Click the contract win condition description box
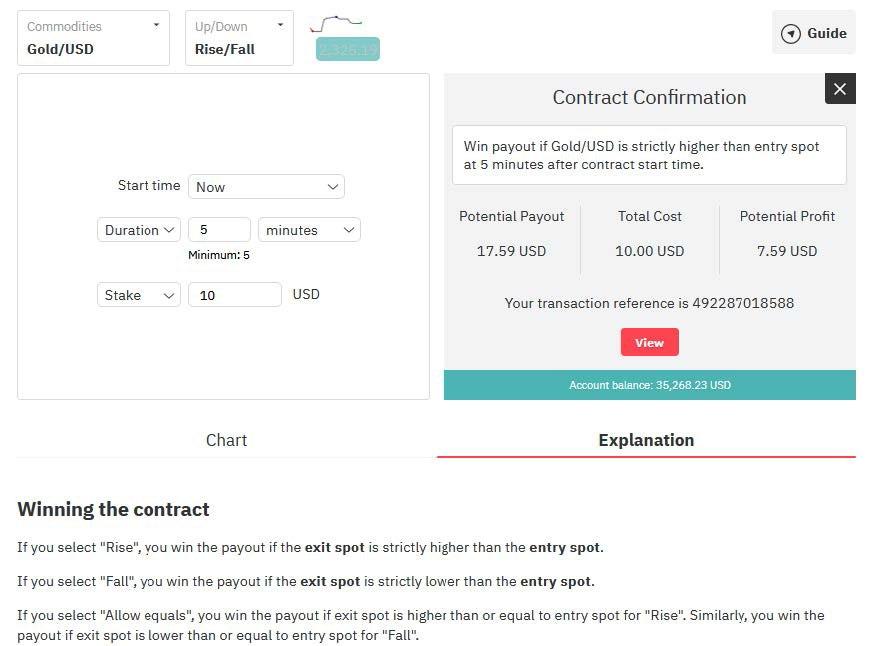This screenshot has width=889, height=646. click(x=649, y=155)
